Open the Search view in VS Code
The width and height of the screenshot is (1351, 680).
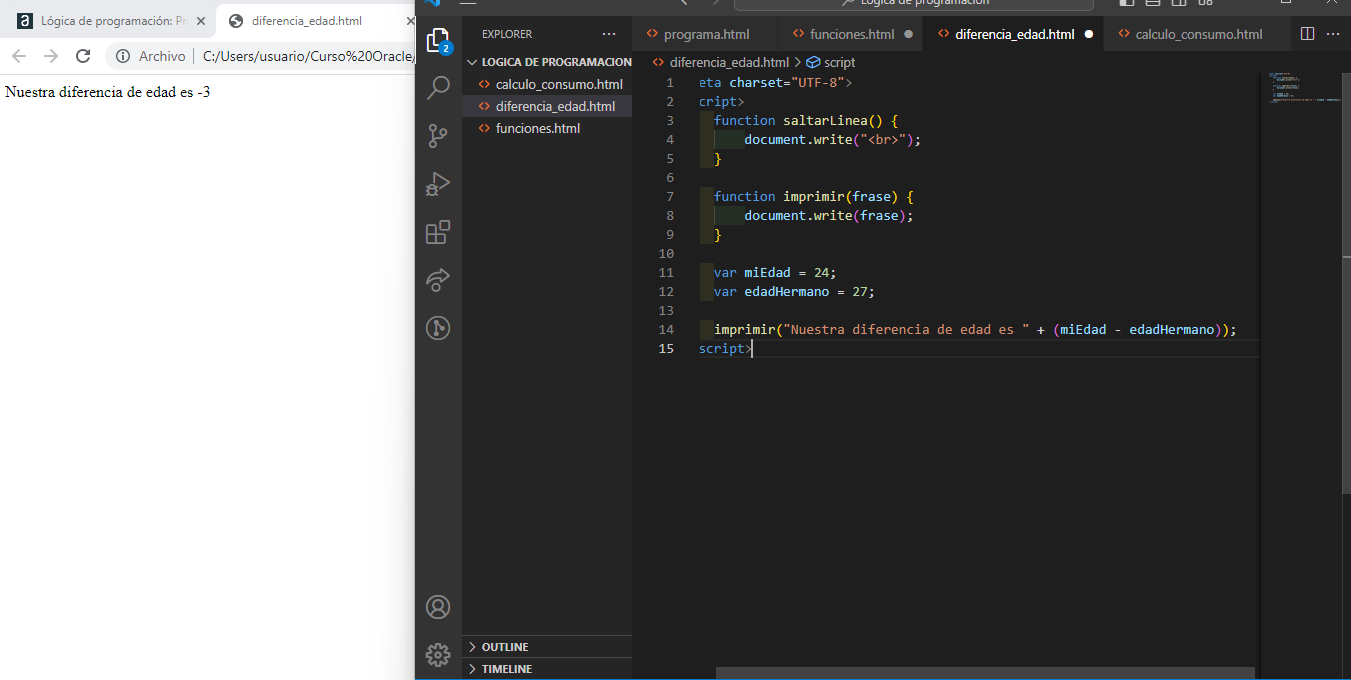point(438,88)
